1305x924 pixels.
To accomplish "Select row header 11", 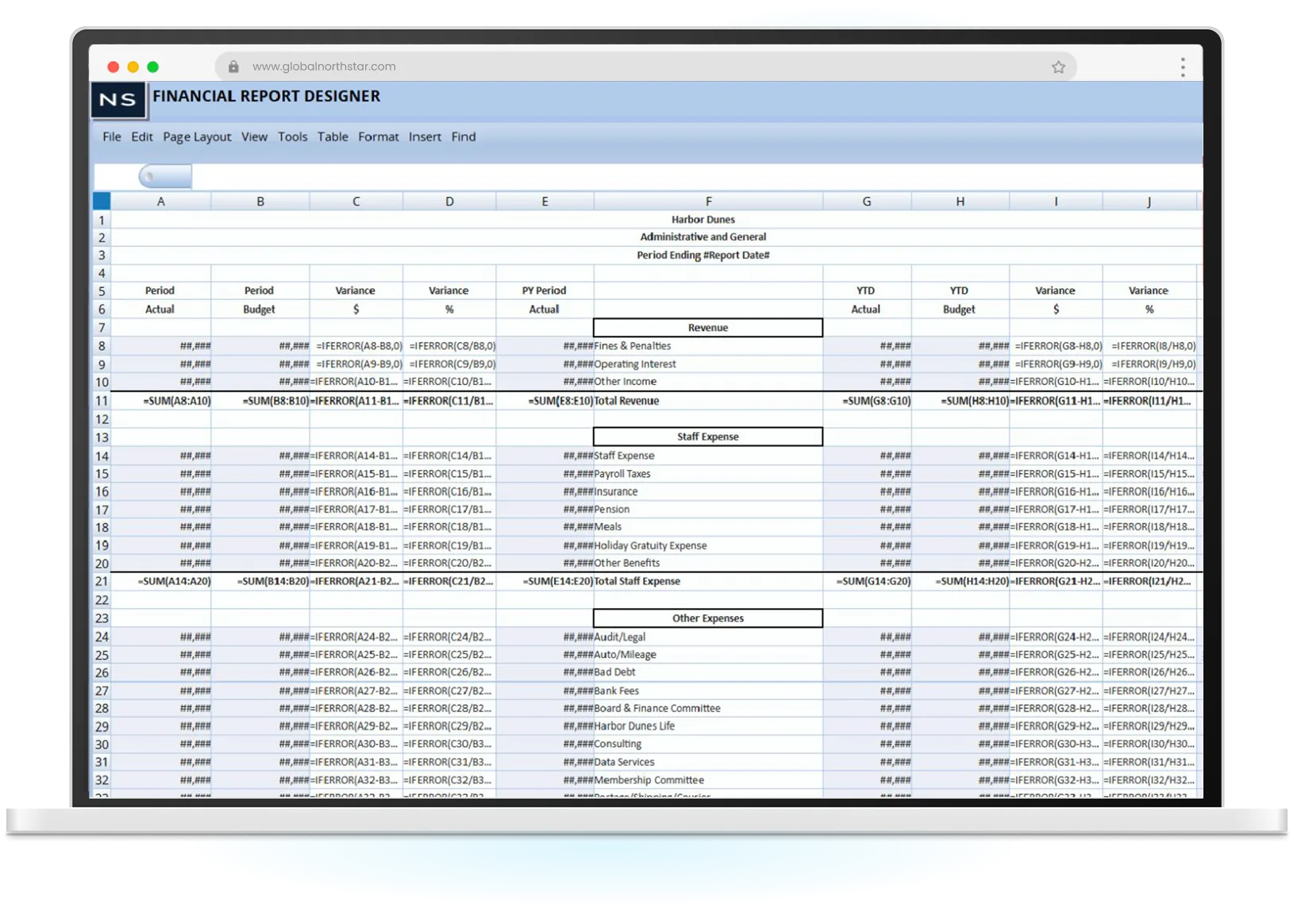I will click(x=100, y=401).
